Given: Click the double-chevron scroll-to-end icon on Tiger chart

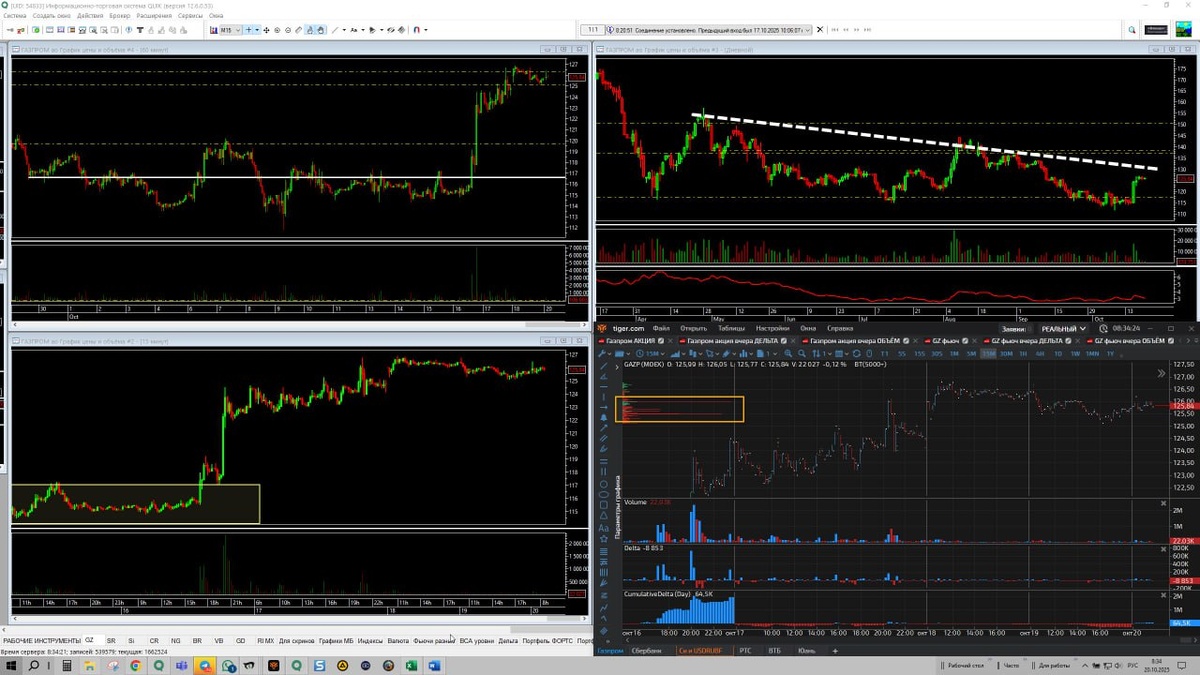Looking at the screenshot, I should [x=1161, y=373].
